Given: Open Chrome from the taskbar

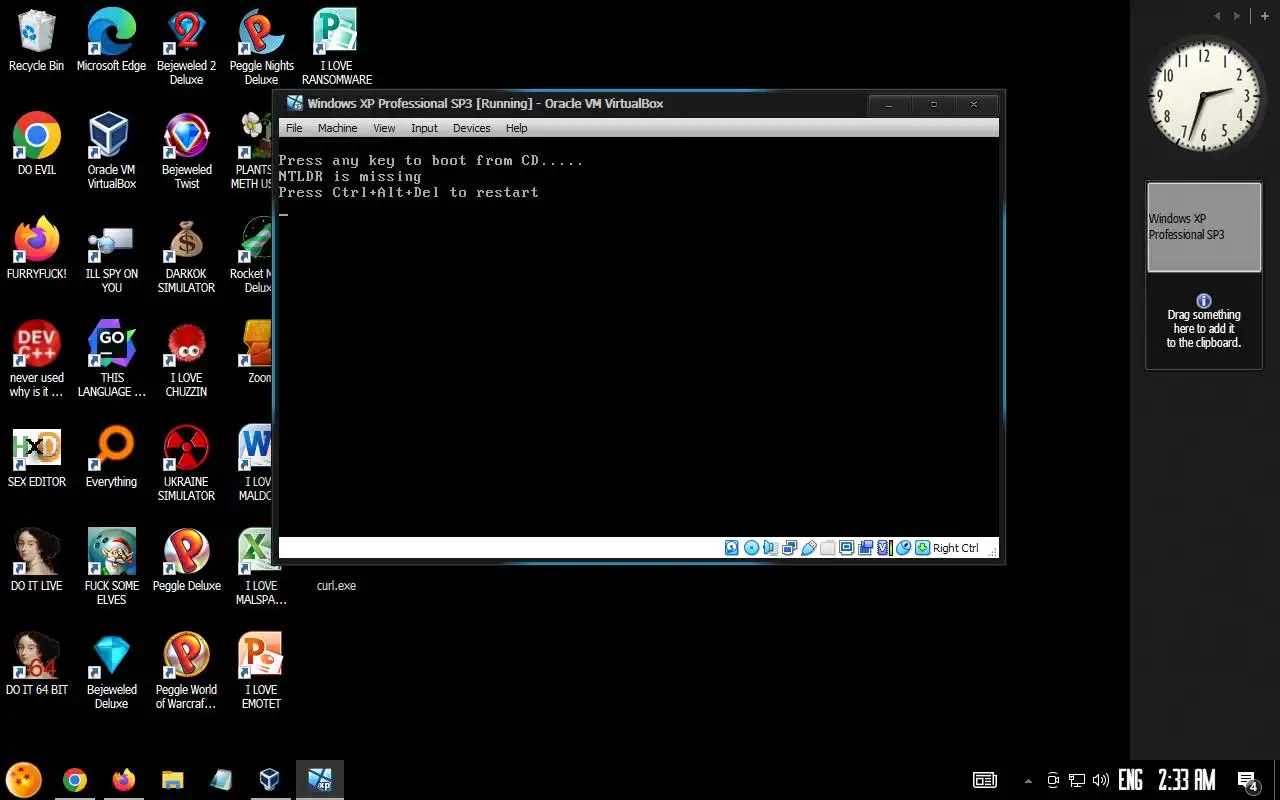Looking at the screenshot, I should tap(74, 780).
